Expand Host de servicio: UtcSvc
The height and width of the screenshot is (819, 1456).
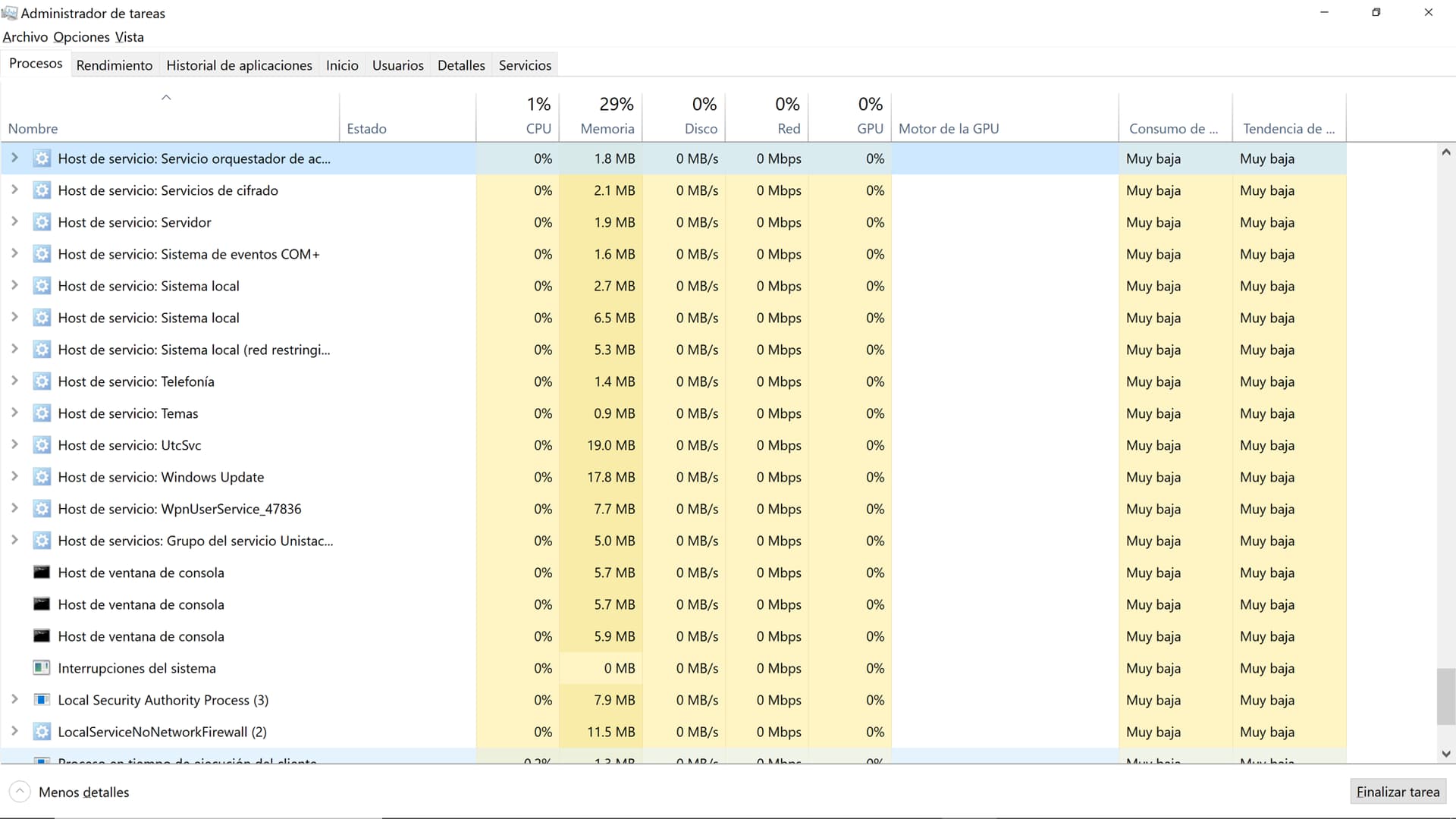14,444
